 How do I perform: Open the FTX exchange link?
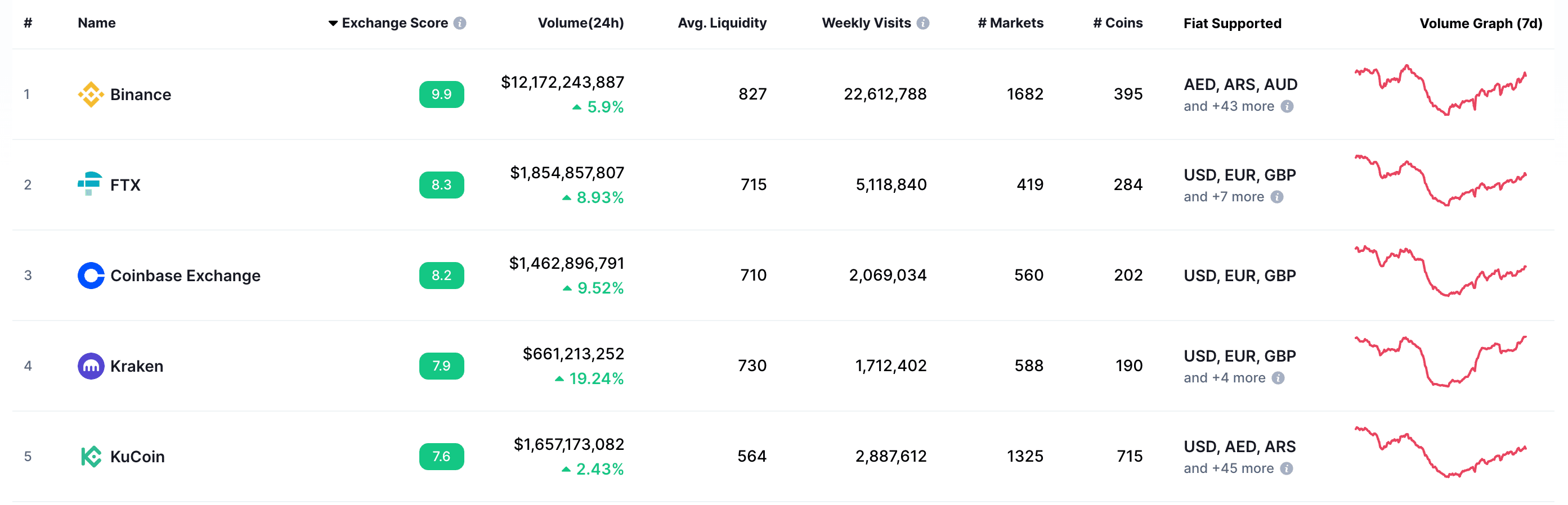point(126,185)
